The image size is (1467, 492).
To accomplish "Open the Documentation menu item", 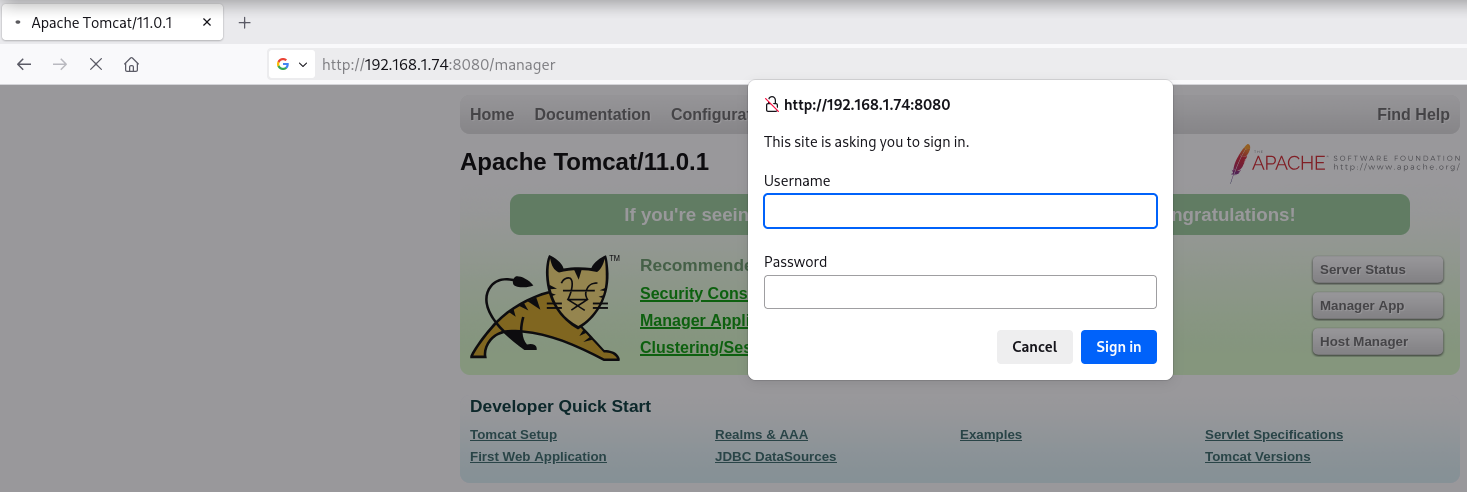I will [x=592, y=115].
